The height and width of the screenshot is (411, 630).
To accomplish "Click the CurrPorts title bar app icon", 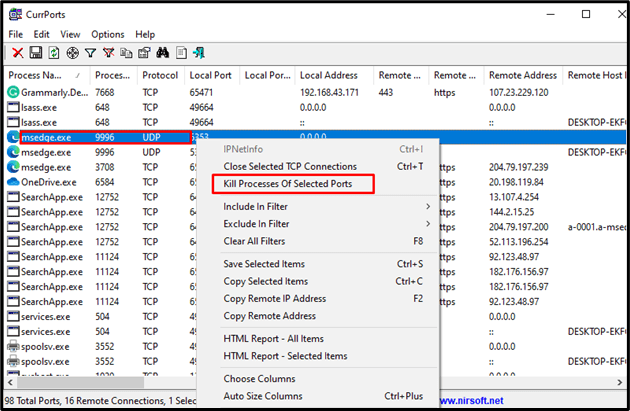I will point(15,14).
